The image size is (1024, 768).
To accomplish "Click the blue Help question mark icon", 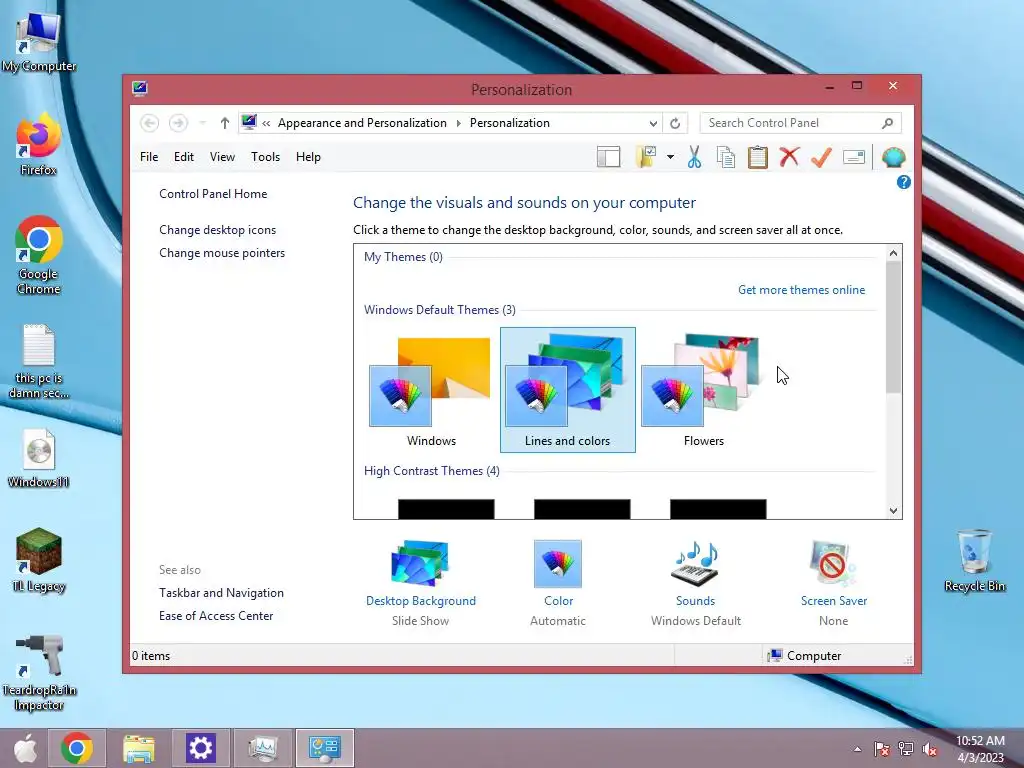I will tap(903, 182).
